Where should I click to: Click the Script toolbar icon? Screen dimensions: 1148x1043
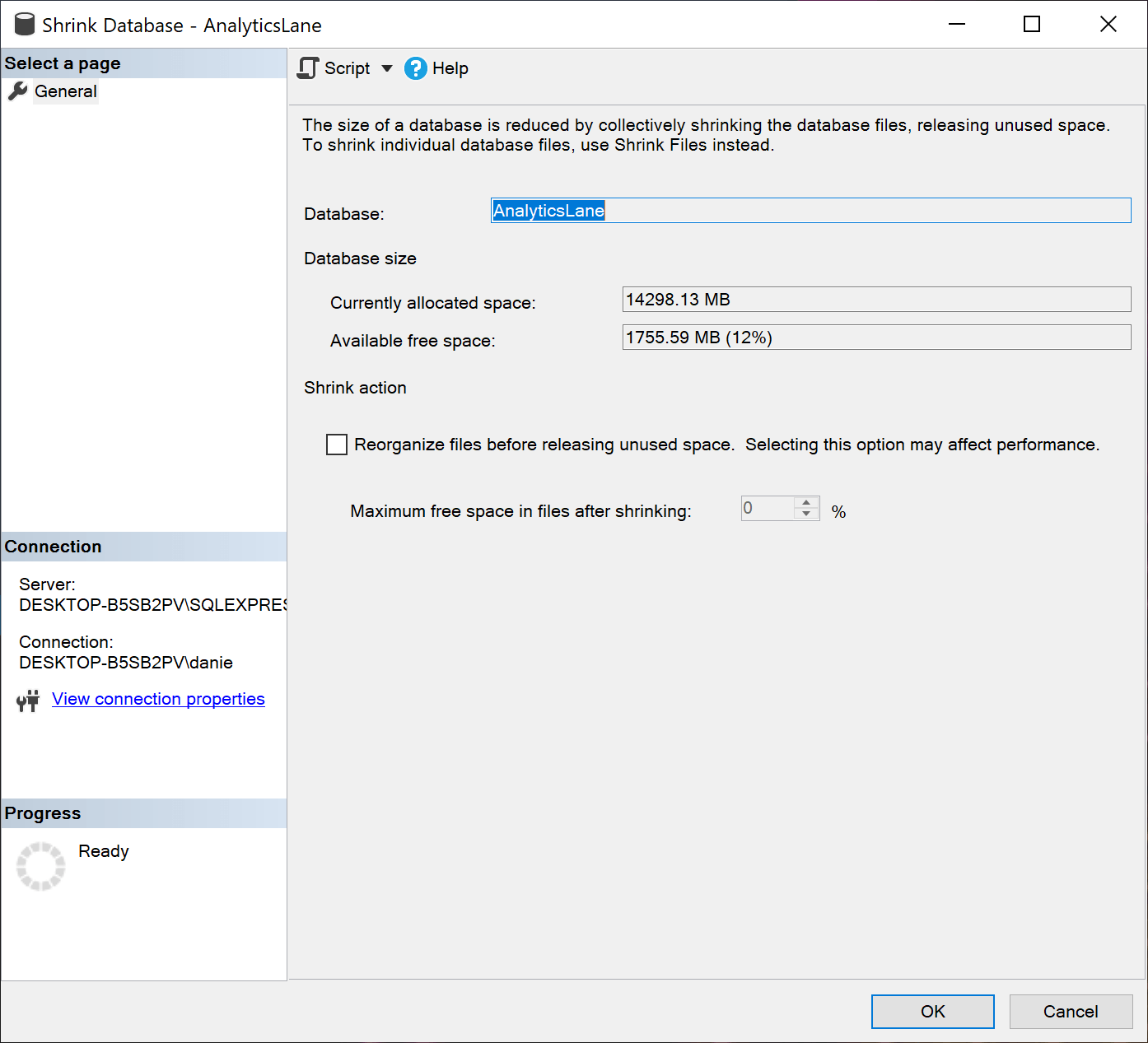pos(308,68)
